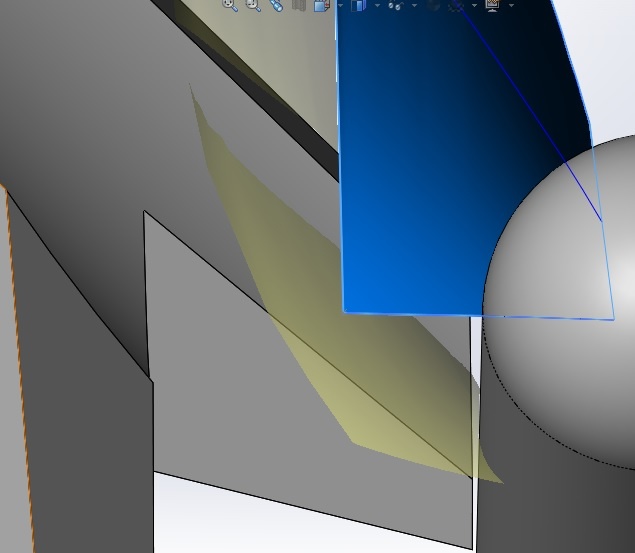Image resolution: width=635 pixels, height=553 pixels.
Task: Open the Display Style dropdown arrow
Action: point(377,5)
